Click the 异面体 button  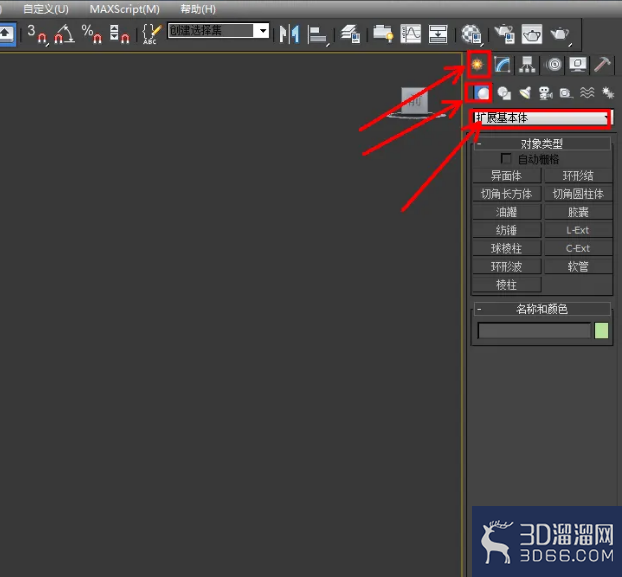[507, 175]
